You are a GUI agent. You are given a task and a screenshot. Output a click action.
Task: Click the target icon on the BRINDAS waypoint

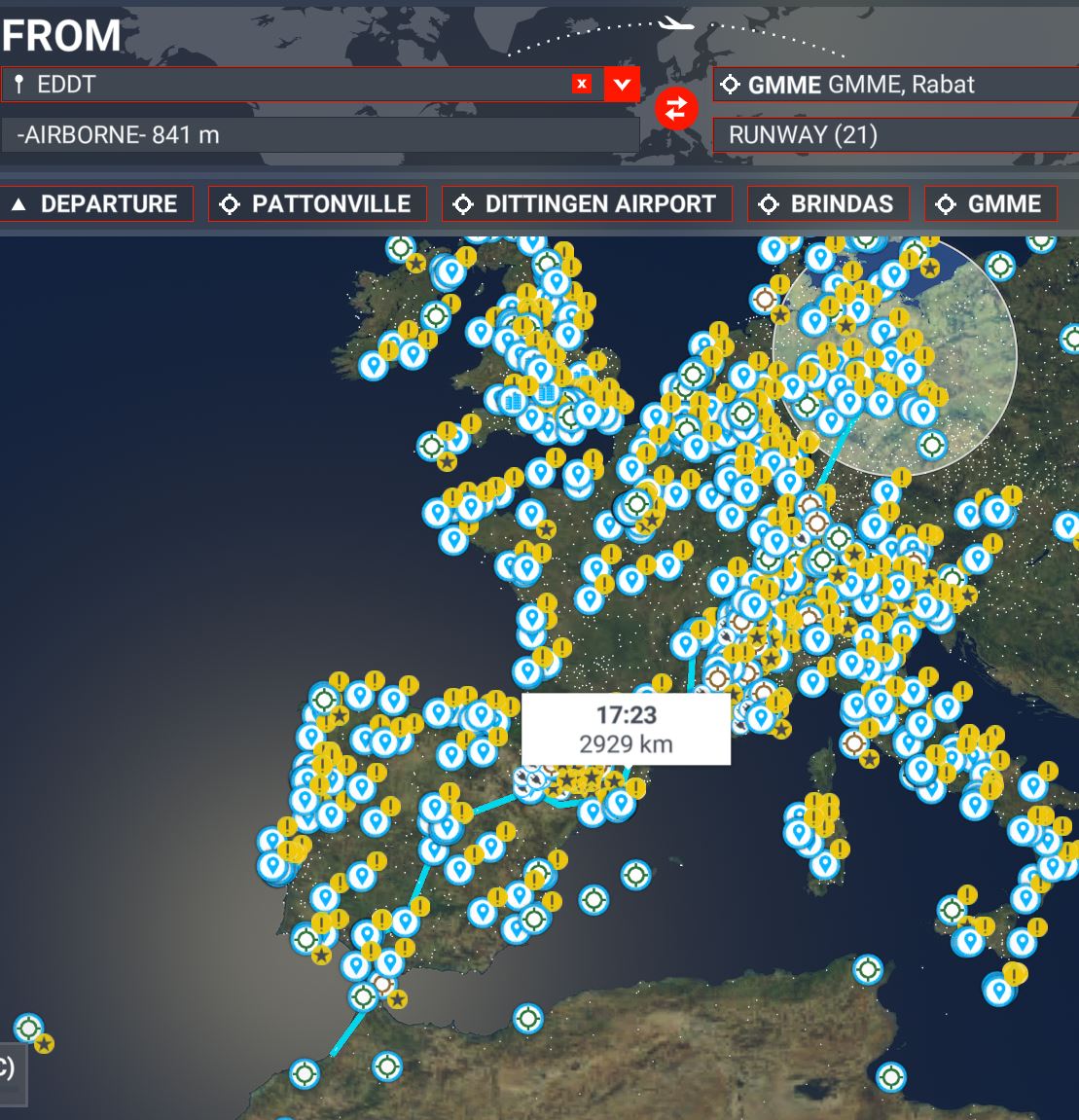coord(769,204)
